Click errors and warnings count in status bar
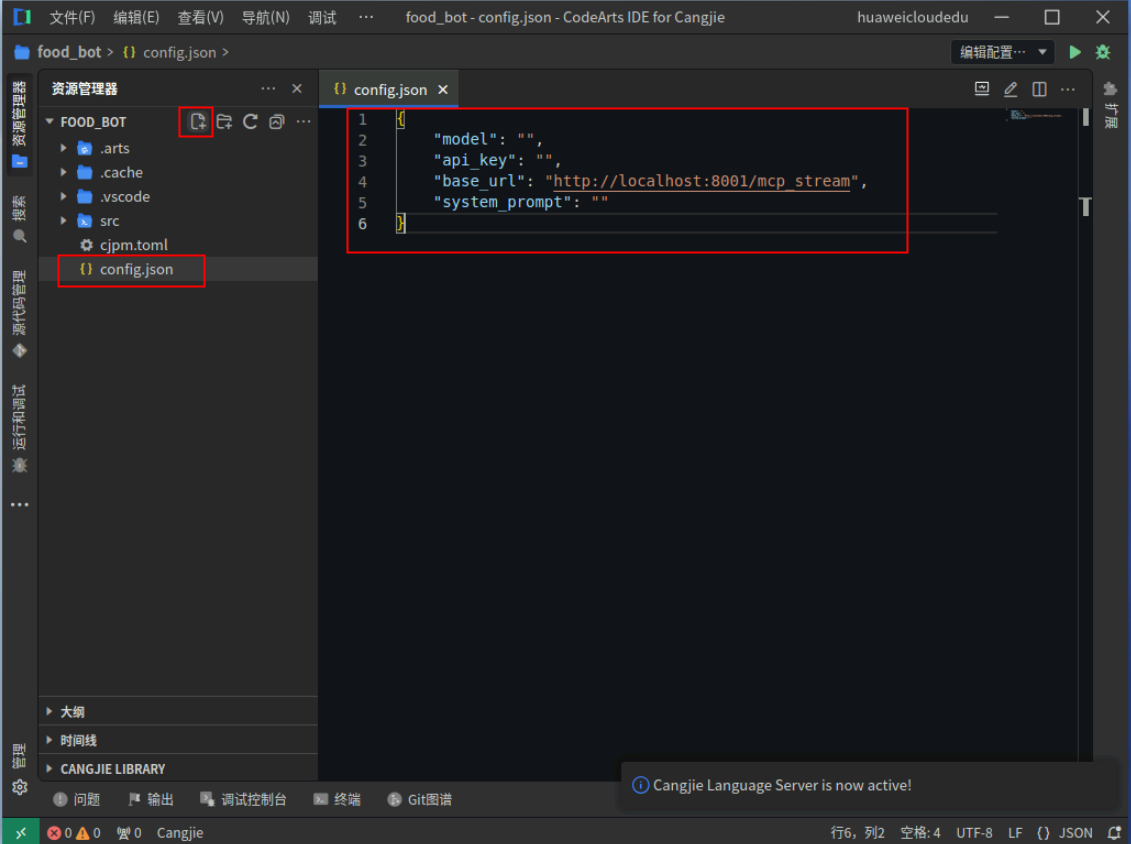This screenshot has height=844, width=1131. click(74, 832)
